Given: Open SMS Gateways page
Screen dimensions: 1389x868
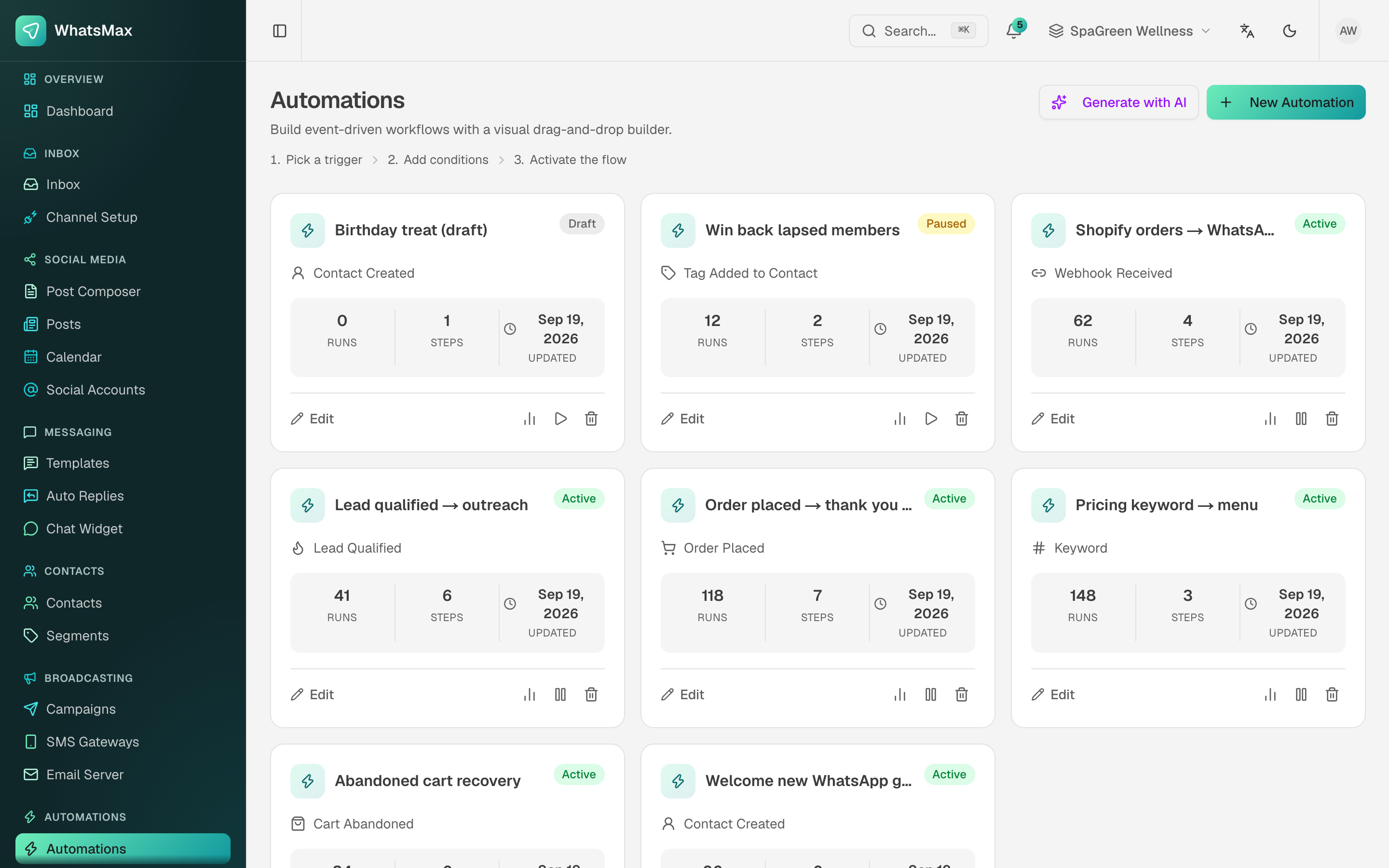Looking at the screenshot, I should [x=123, y=741].
